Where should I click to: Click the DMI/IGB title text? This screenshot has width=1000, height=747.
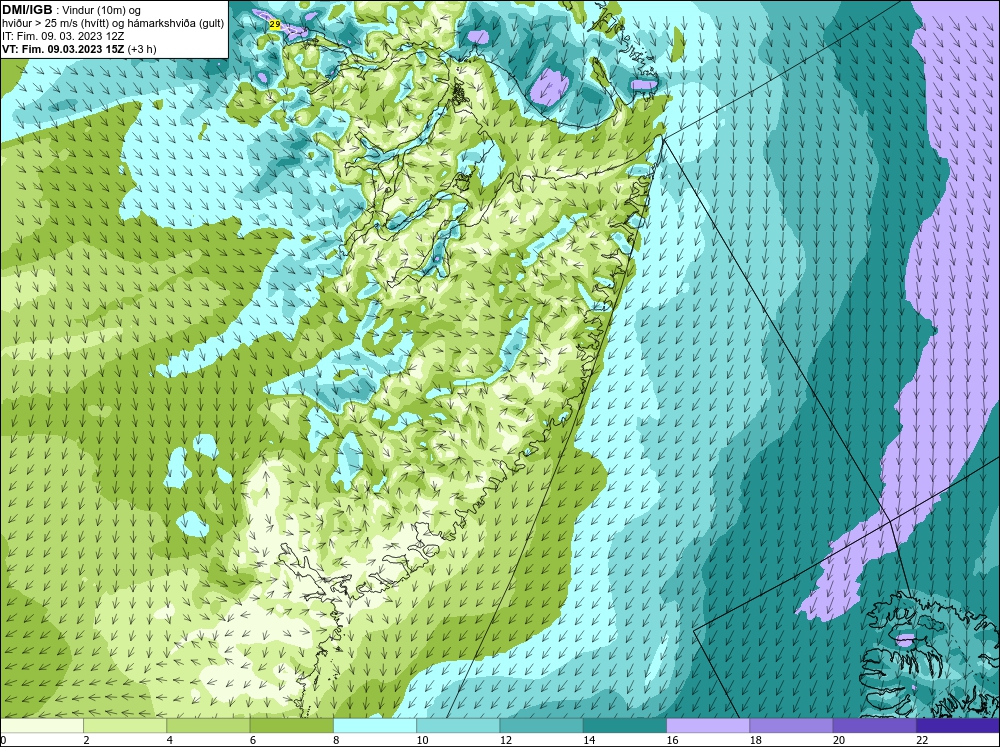[27, 10]
